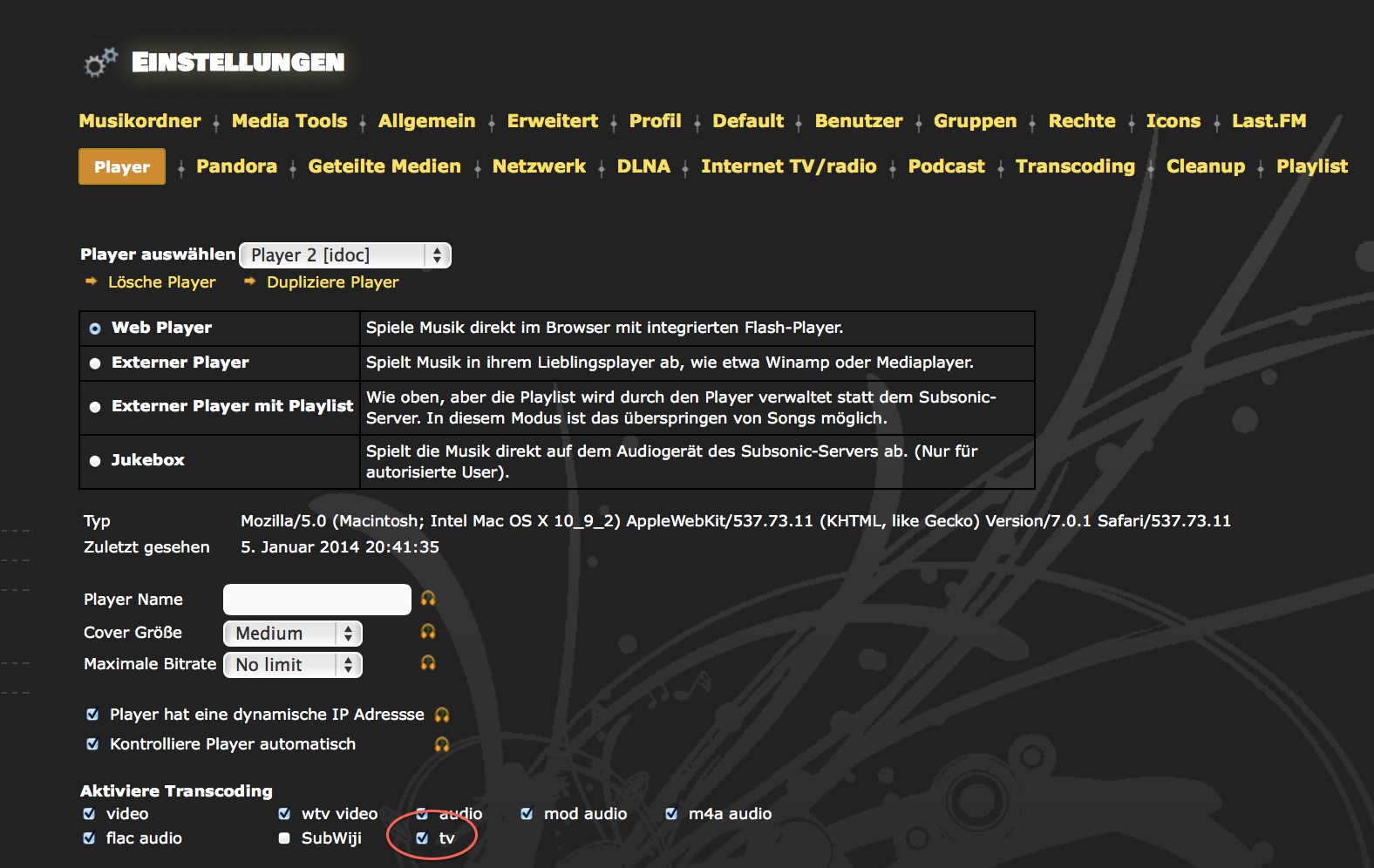Open the Musikordner settings link
Screen dimensions: 1374x868
click(x=139, y=121)
